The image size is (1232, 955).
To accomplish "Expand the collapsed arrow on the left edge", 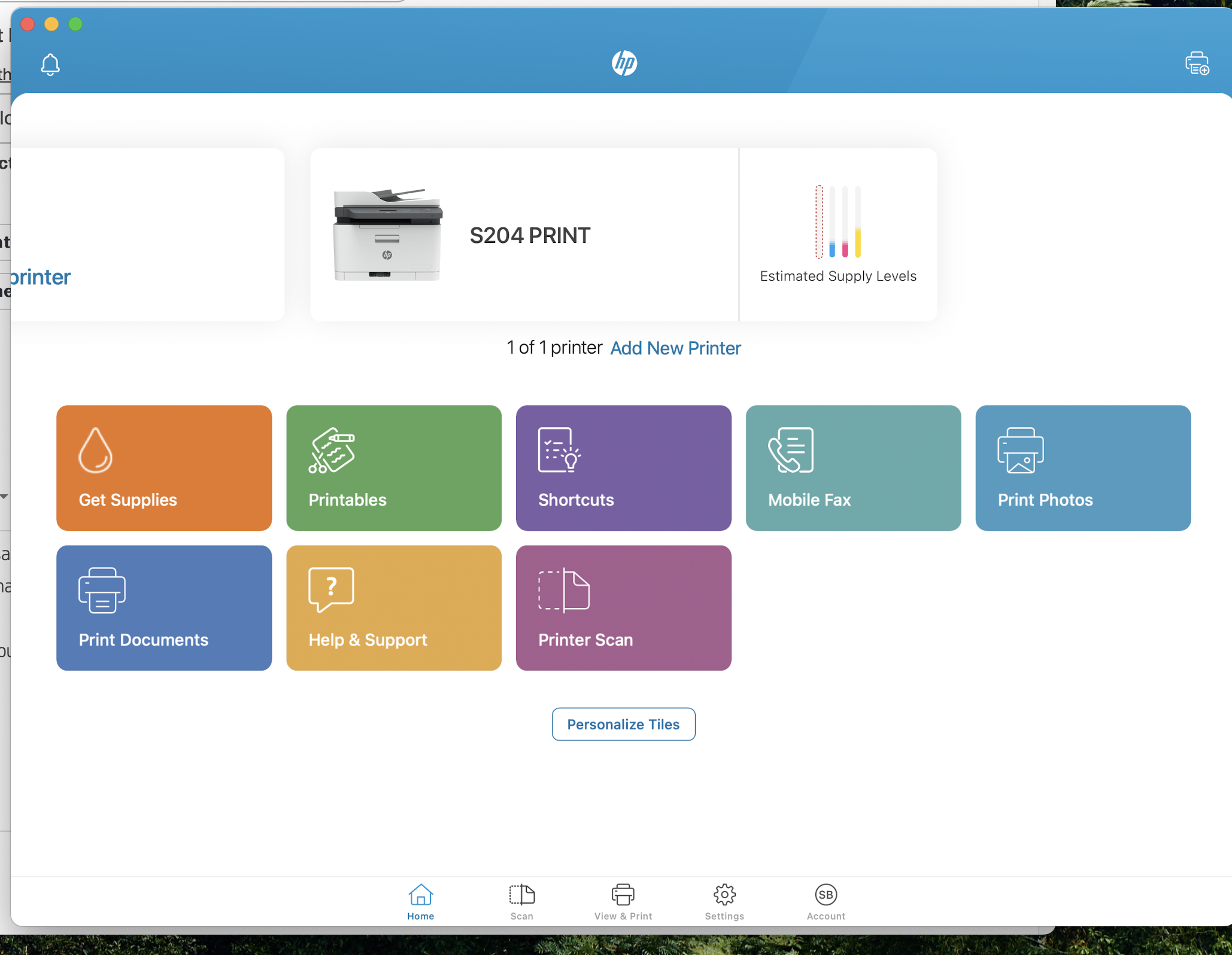I will [x=5, y=497].
